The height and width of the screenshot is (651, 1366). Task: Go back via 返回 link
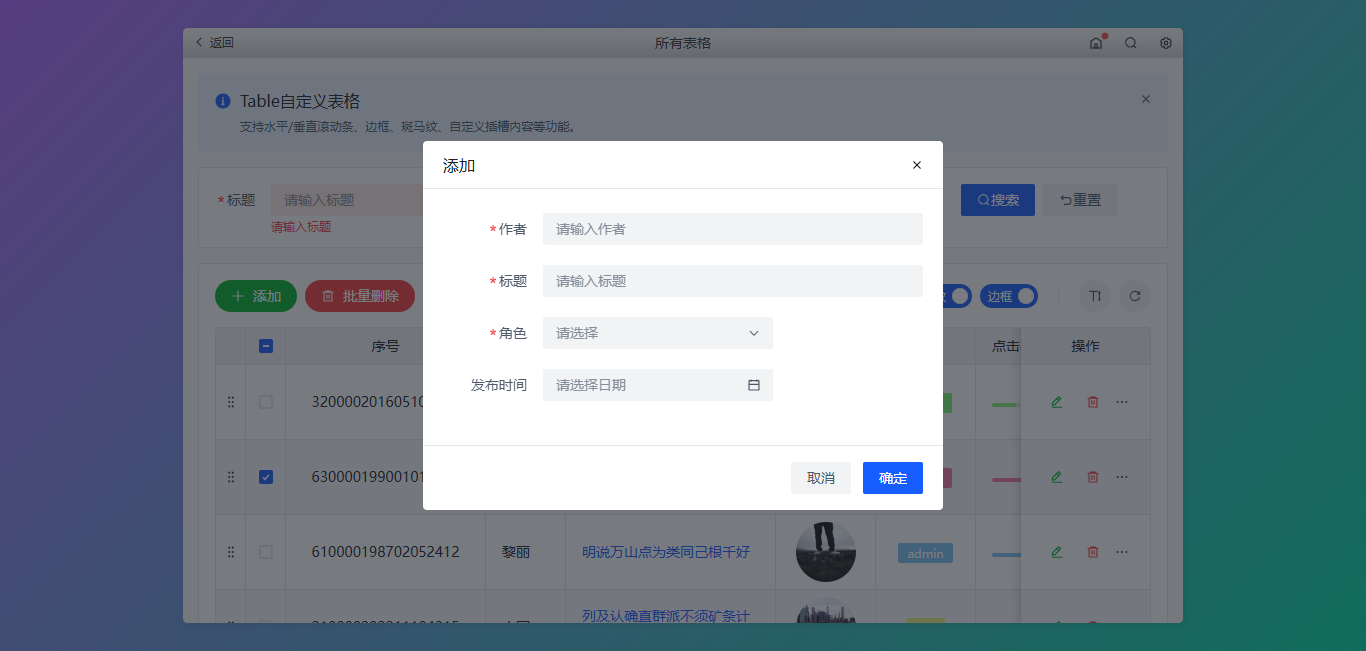(x=214, y=43)
